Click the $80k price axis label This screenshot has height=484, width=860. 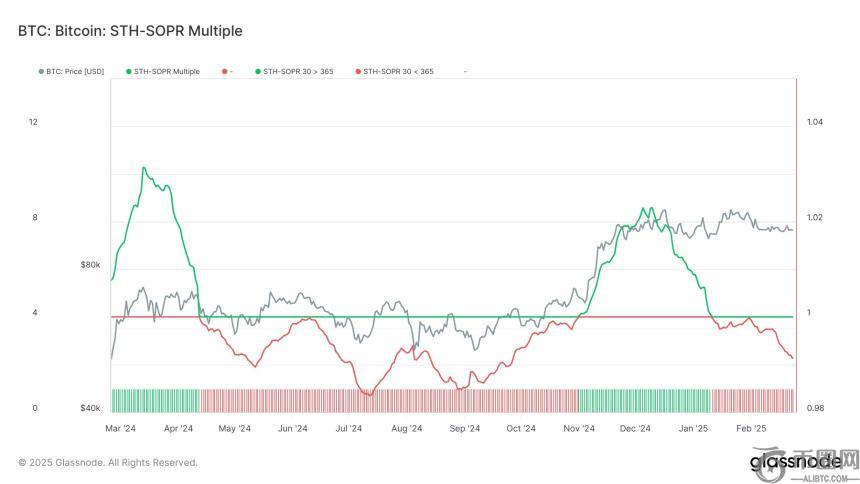(x=91, y=265)
